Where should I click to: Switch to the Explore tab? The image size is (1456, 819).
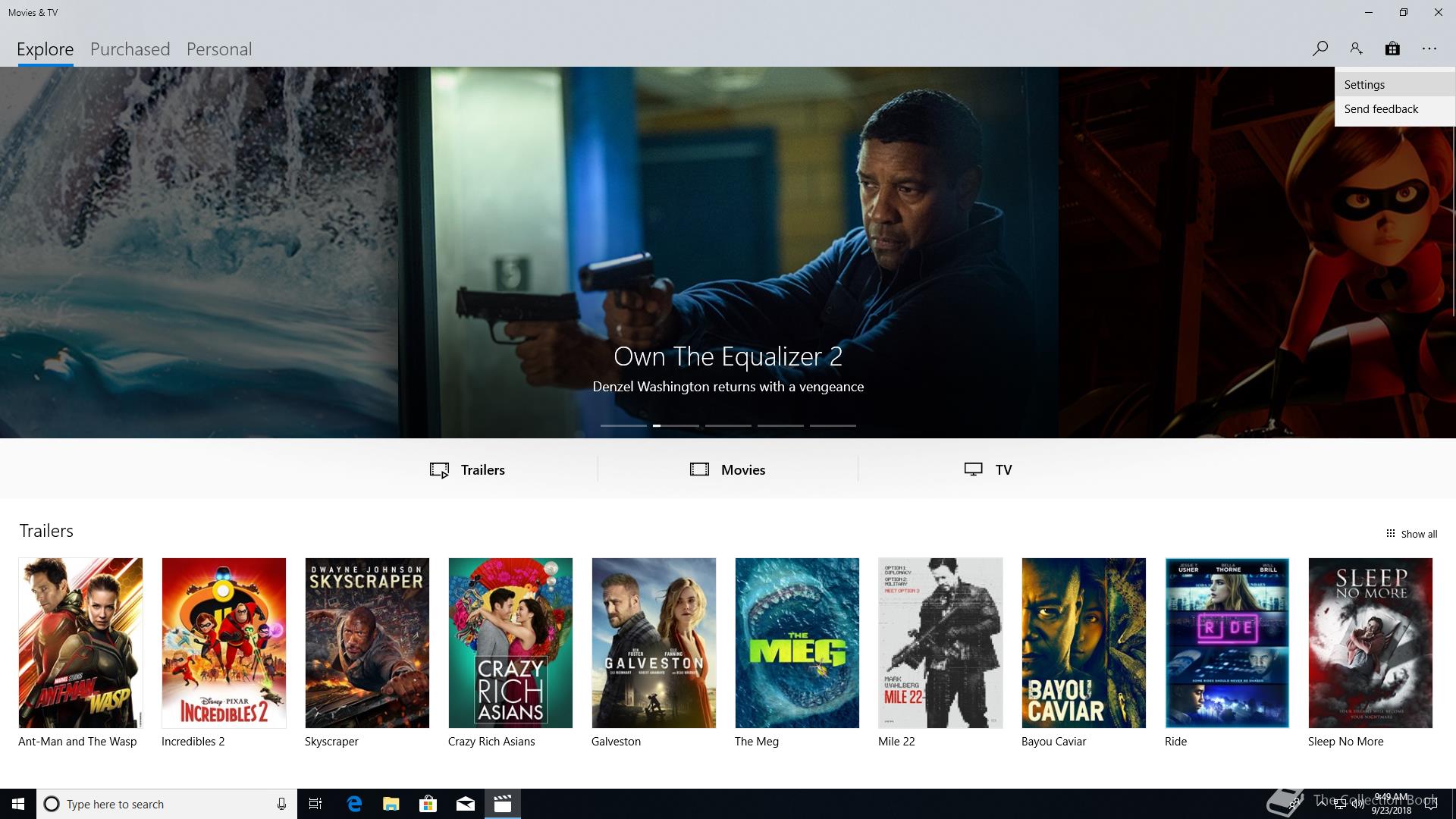(x=45, y=49)
